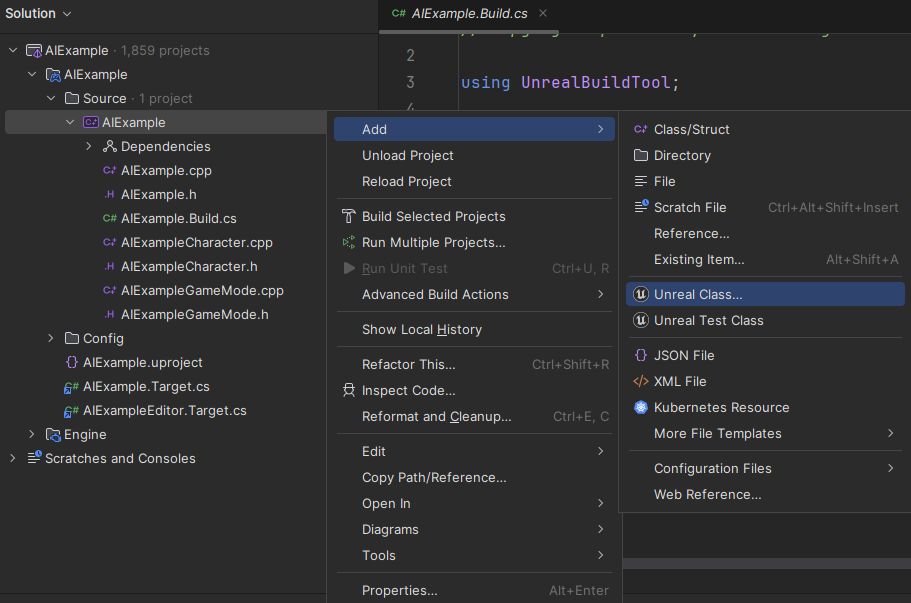Click the AIExampleCharacter.cpp file icon

tap(109, 242)
